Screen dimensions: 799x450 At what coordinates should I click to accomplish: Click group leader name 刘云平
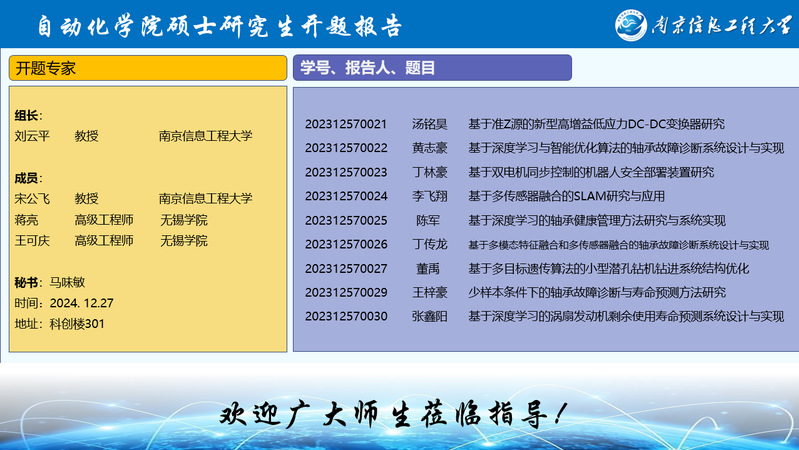point(32,136)
